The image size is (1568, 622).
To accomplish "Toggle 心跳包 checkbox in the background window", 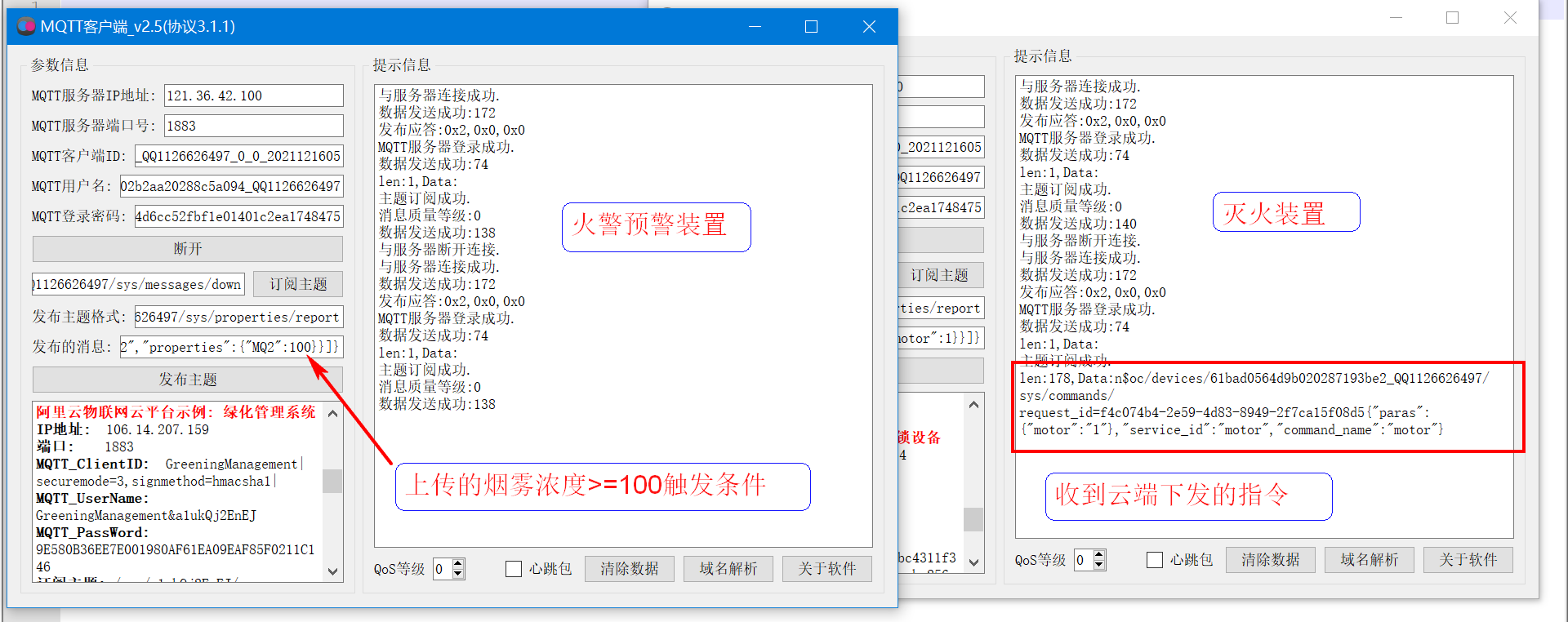I will click(x=1155, y=560).
